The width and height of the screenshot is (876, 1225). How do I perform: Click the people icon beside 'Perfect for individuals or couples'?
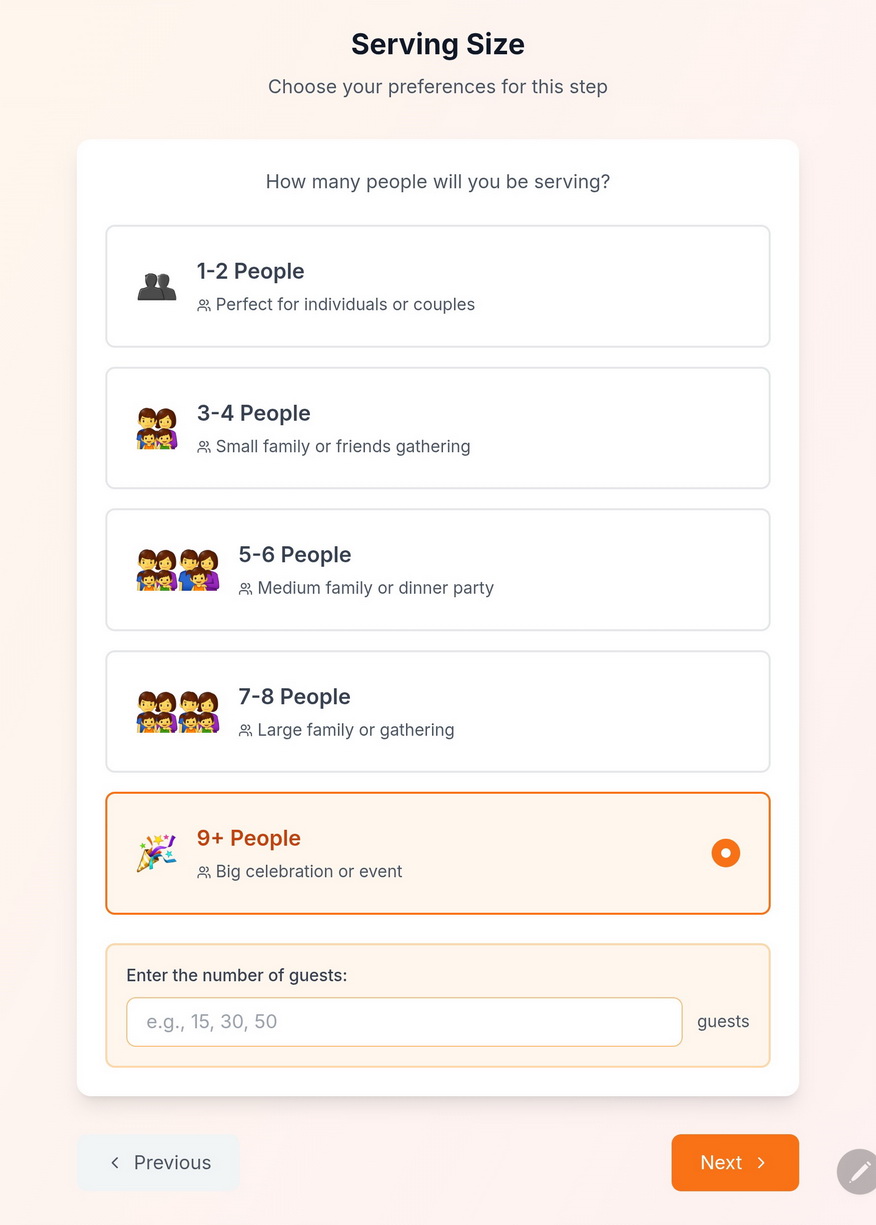click(x=204, y=305)
